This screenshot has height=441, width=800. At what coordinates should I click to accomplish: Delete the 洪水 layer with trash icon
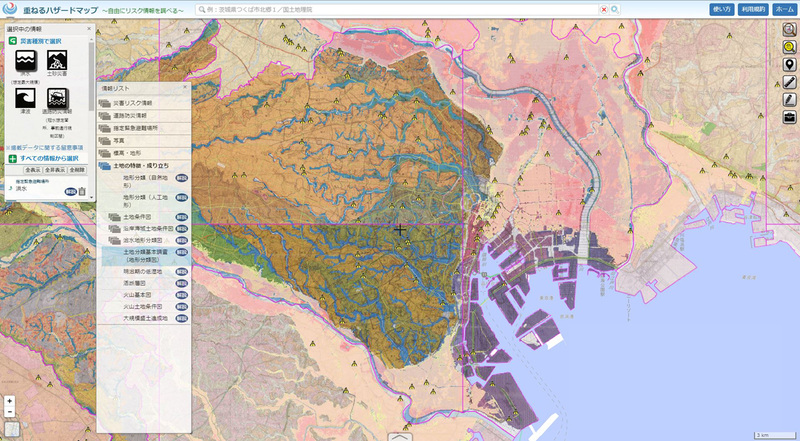(x=82, y=191)
